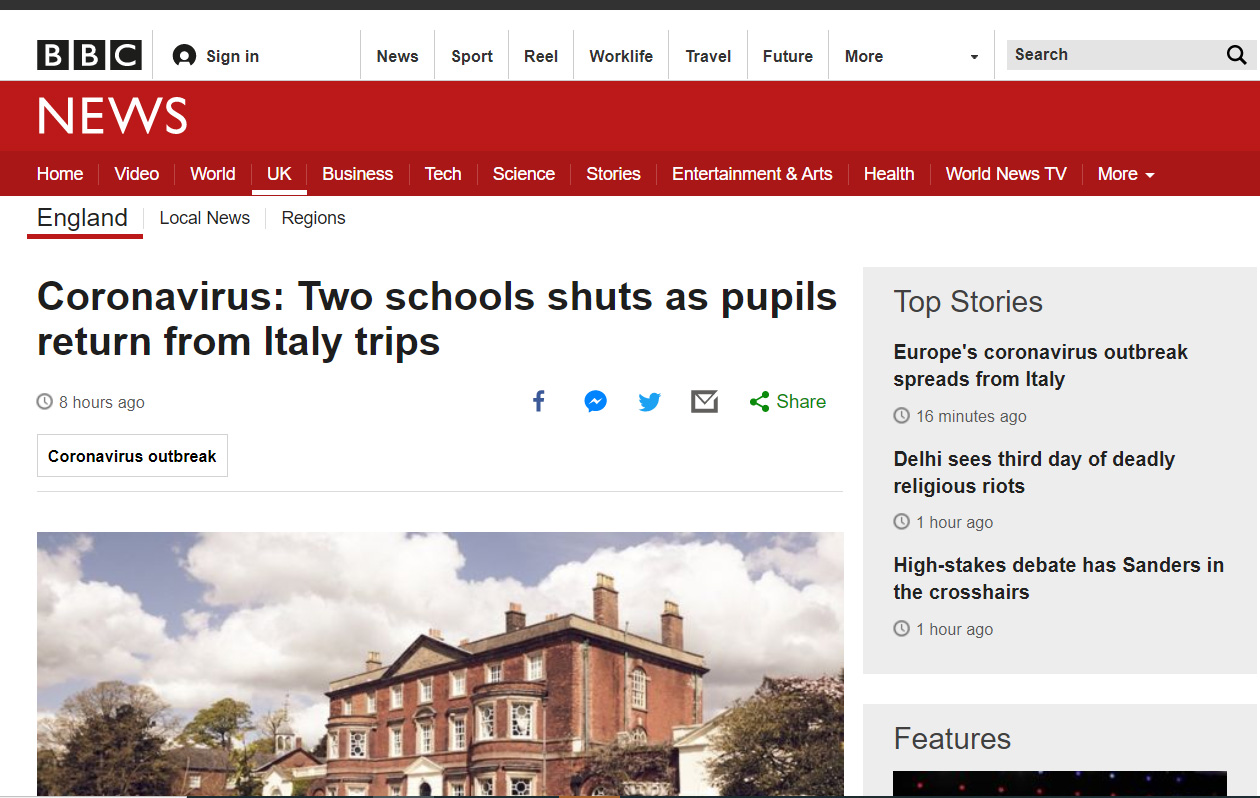Open the Business news tab
This screenshot has width=1260, height=798.
click(x=357, y=174)
